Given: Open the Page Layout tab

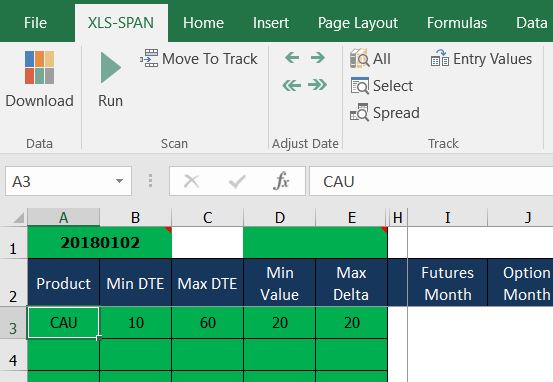Looking at the screenshot, I should coord(358,23).
